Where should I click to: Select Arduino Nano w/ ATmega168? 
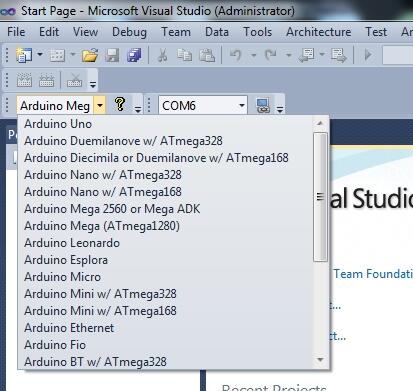tap(165, 192)
